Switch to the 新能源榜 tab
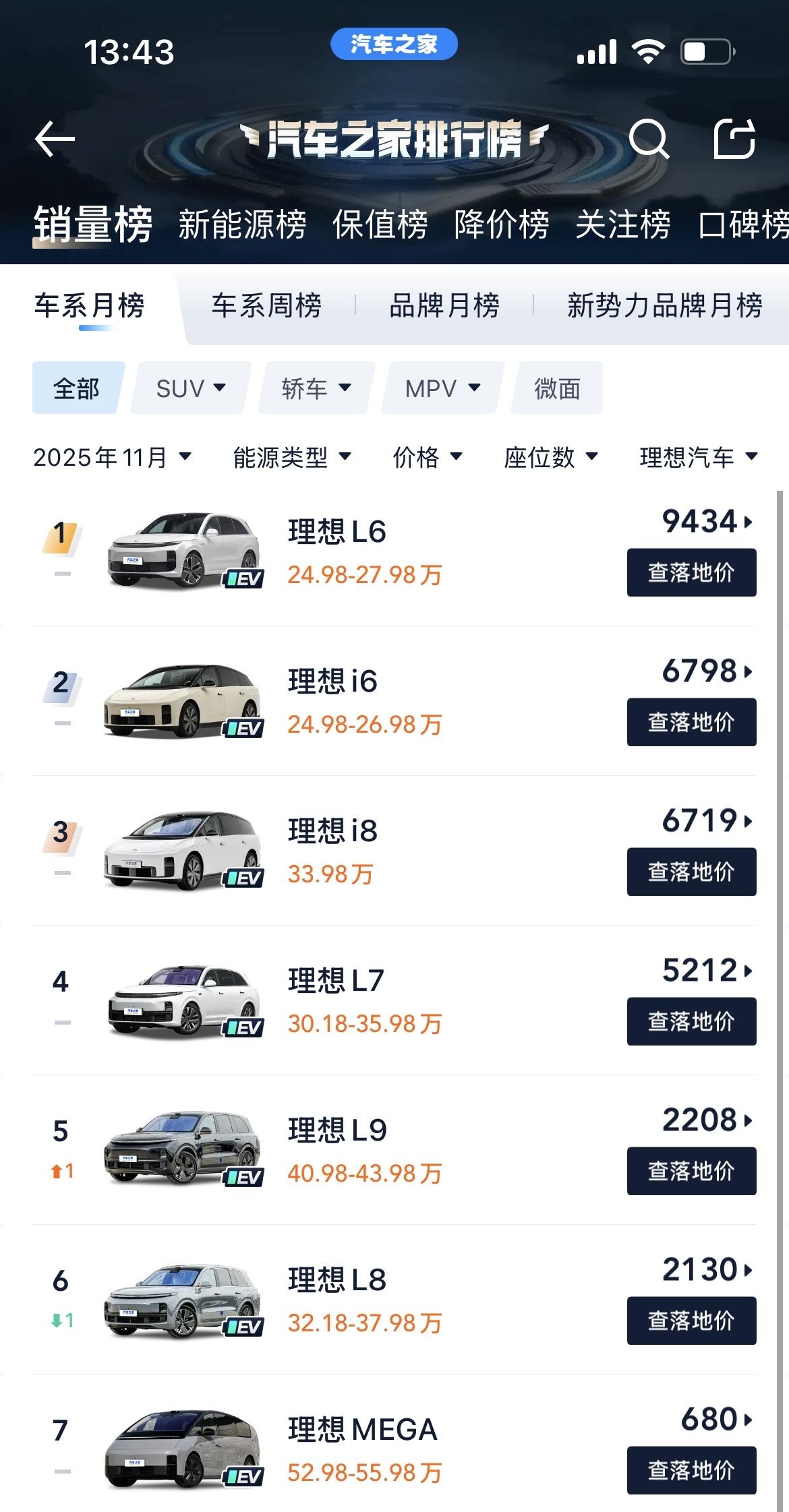The image size is (789, 1512). coord(243,224)
